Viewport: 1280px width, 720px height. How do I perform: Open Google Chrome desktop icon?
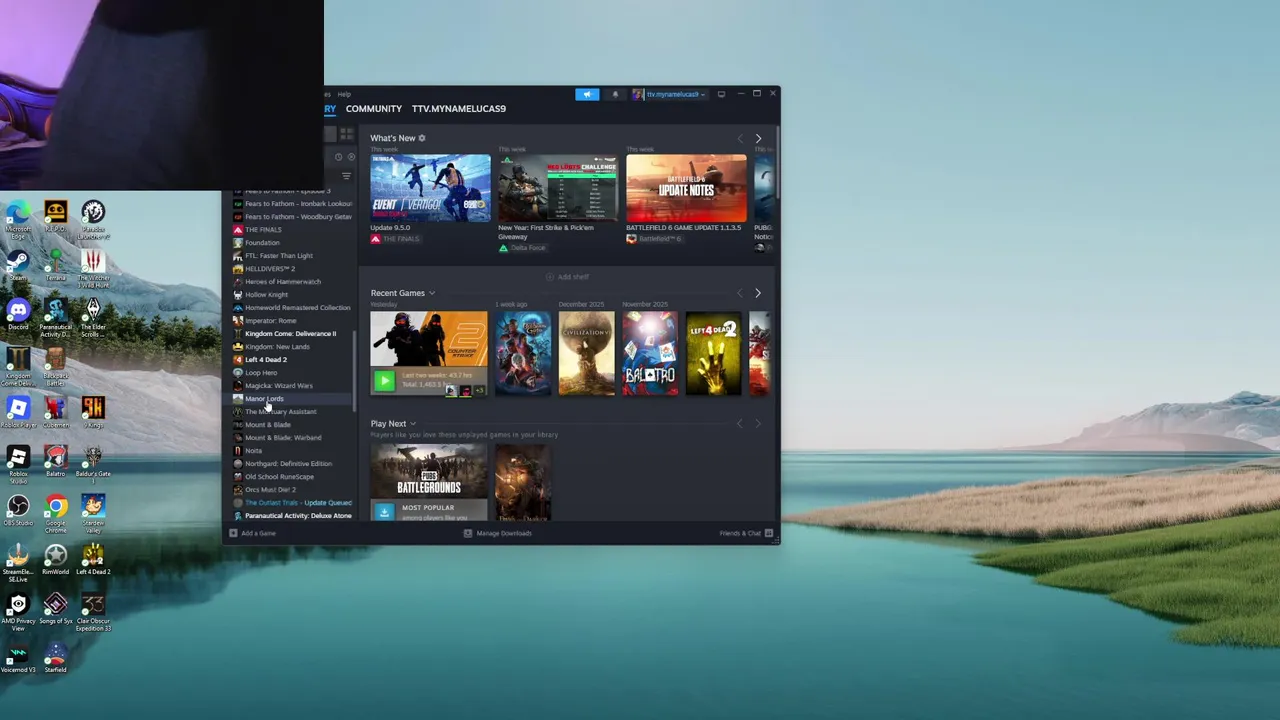56,512
